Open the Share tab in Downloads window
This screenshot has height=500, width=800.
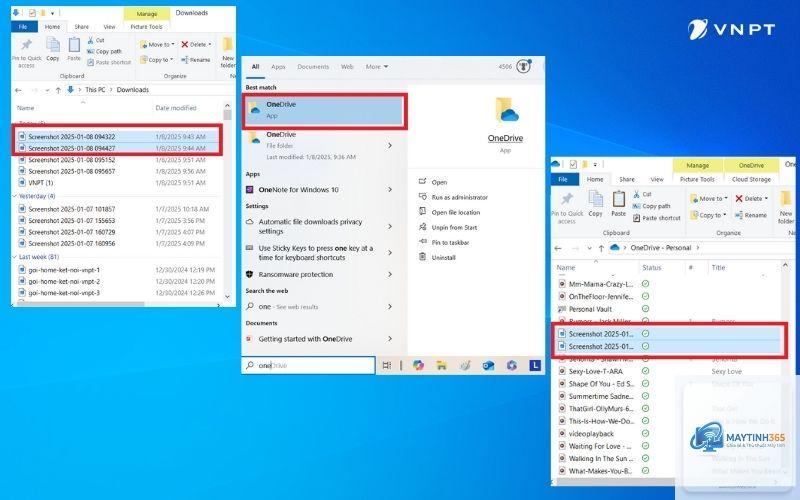(82, 27)
